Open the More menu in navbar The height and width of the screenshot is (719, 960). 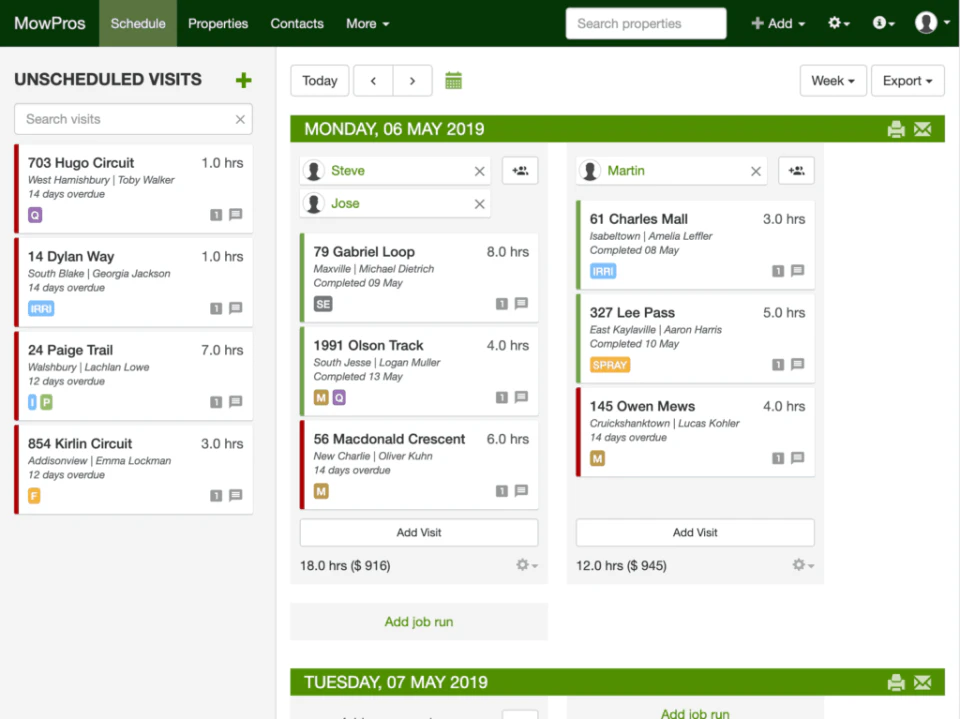[367, 23]
